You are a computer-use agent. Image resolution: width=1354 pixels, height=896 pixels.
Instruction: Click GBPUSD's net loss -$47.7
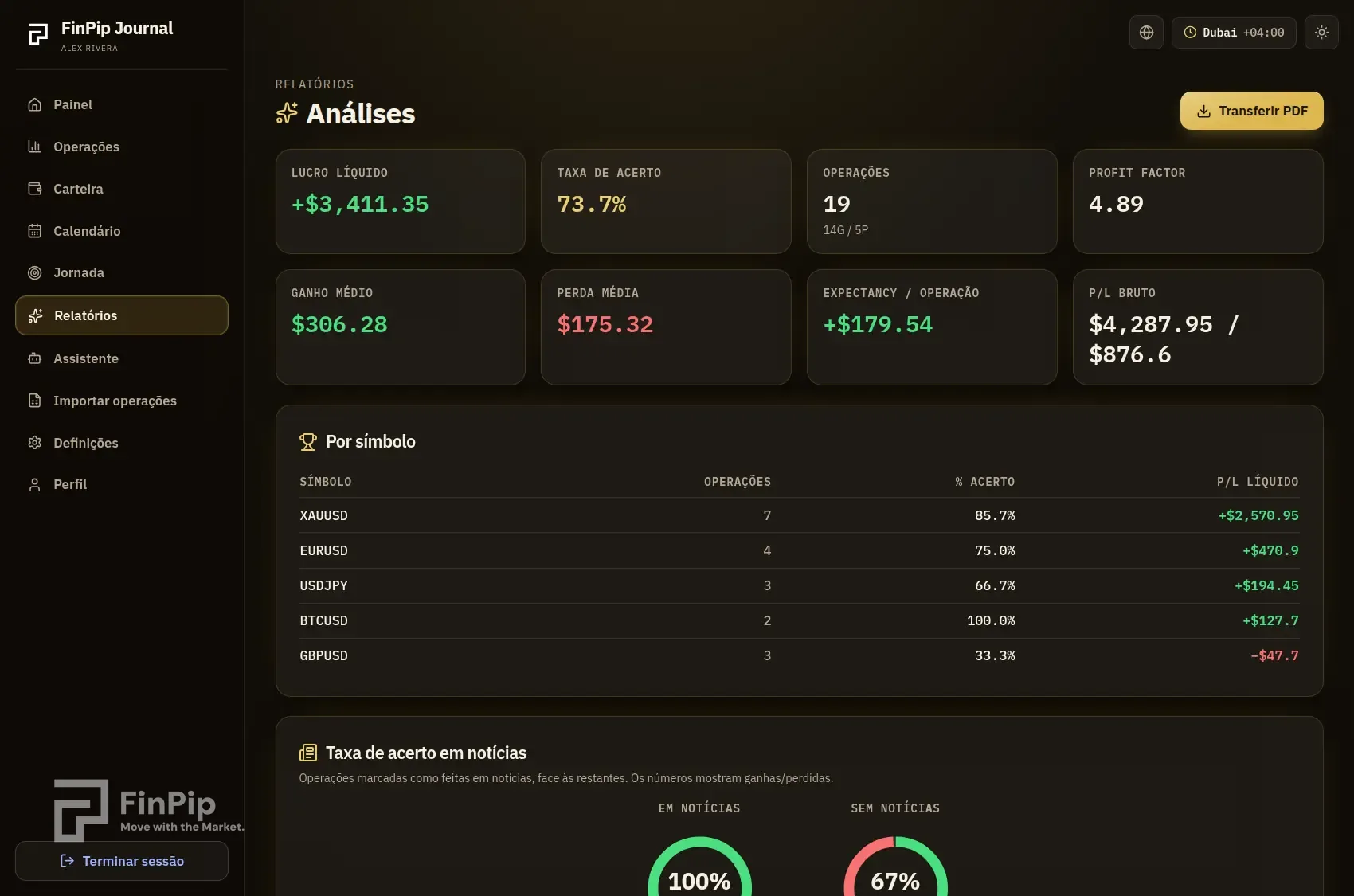click(x=1274, y=655)
